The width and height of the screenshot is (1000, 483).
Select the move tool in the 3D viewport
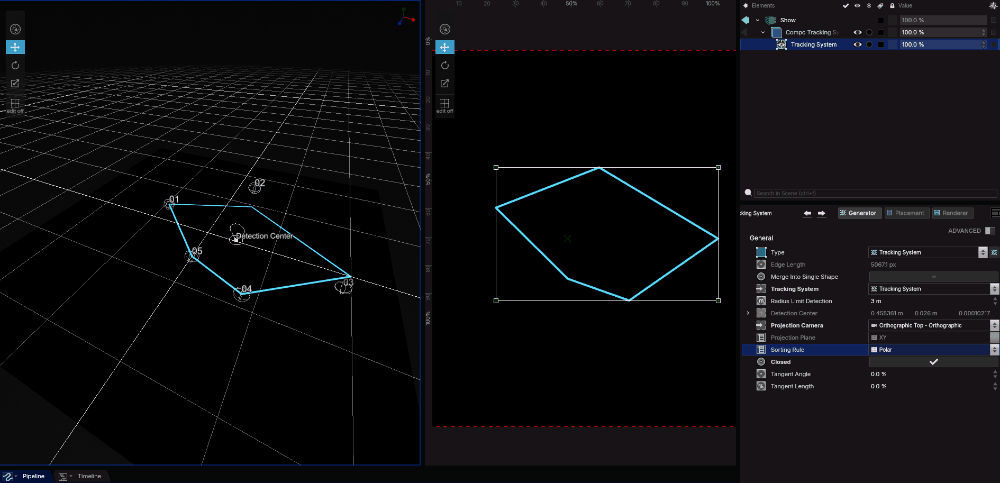click(15, 47)
